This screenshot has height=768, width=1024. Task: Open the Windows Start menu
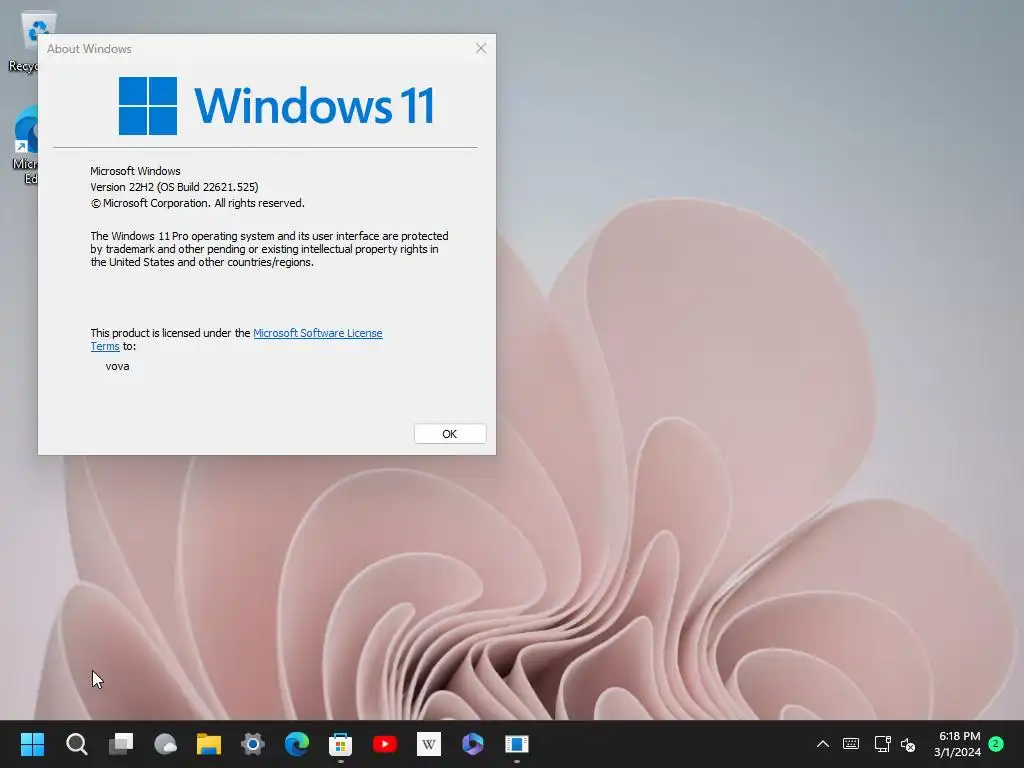point(32,743)
